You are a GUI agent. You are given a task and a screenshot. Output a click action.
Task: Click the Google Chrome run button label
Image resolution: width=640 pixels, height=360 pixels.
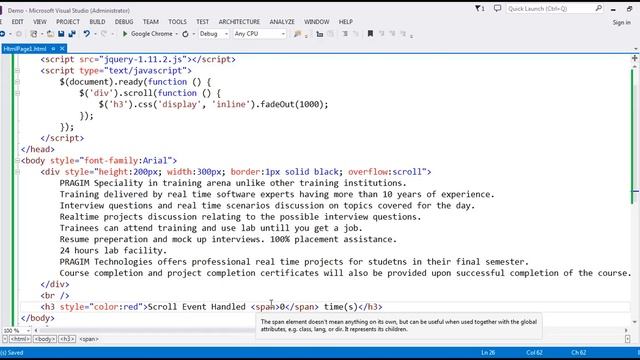[x=151, y=34]
